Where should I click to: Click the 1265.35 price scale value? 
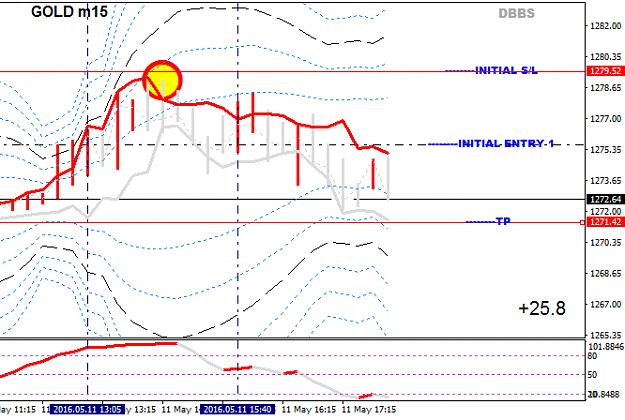605,335
